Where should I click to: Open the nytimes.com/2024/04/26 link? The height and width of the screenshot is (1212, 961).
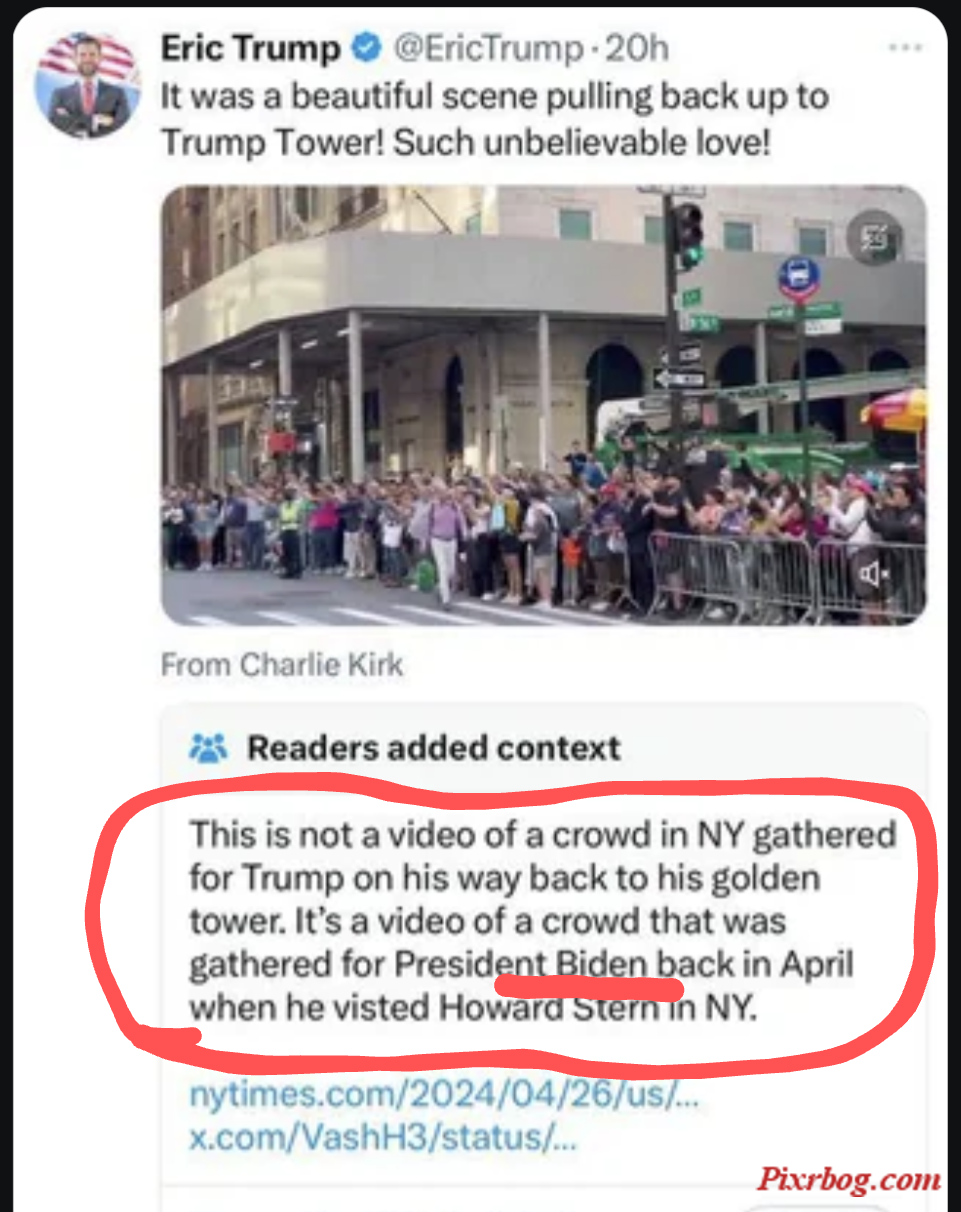pos(444,1095)
